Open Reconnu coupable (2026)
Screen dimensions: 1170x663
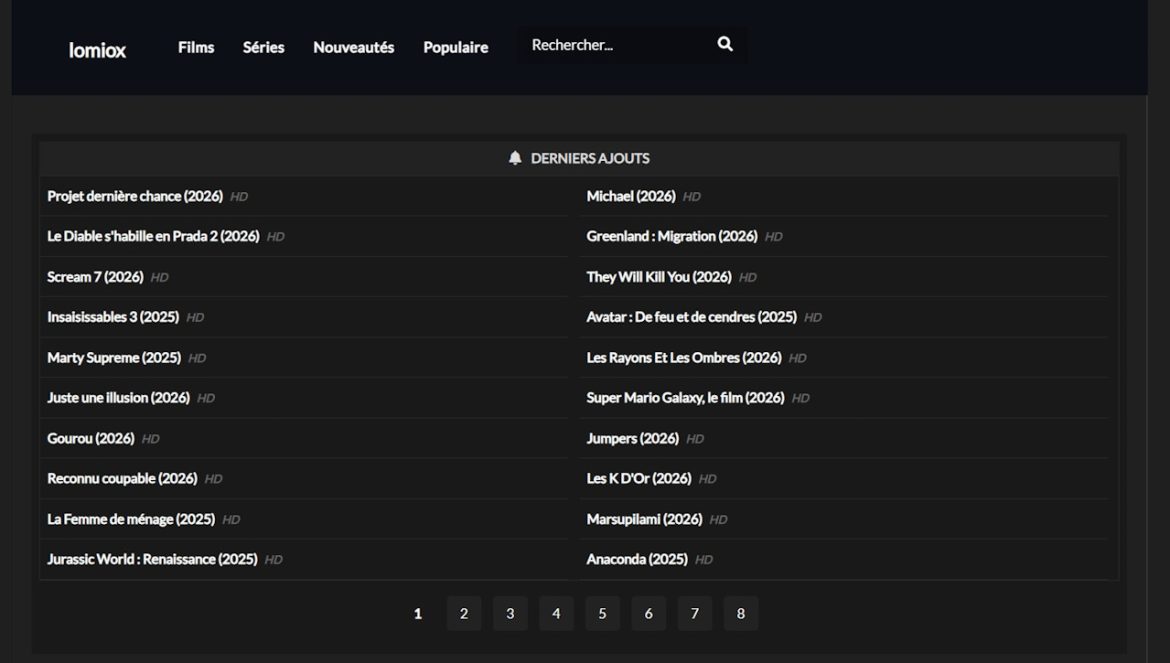pos(122,478)
